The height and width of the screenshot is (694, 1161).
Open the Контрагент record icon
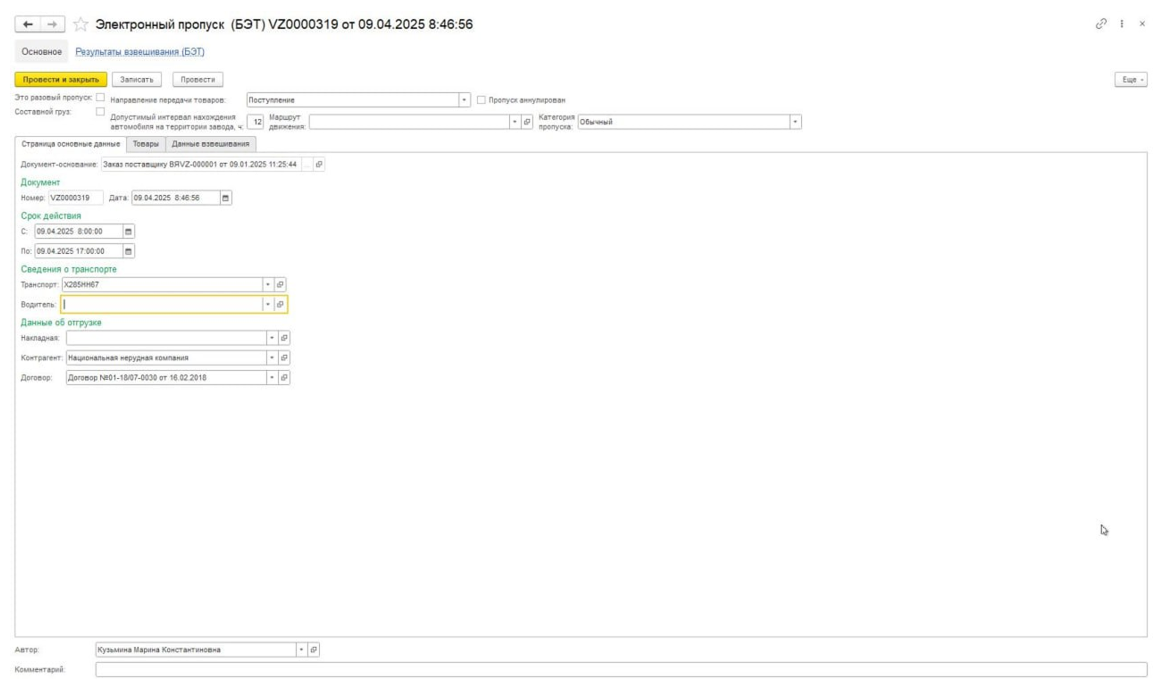(284, 358)
